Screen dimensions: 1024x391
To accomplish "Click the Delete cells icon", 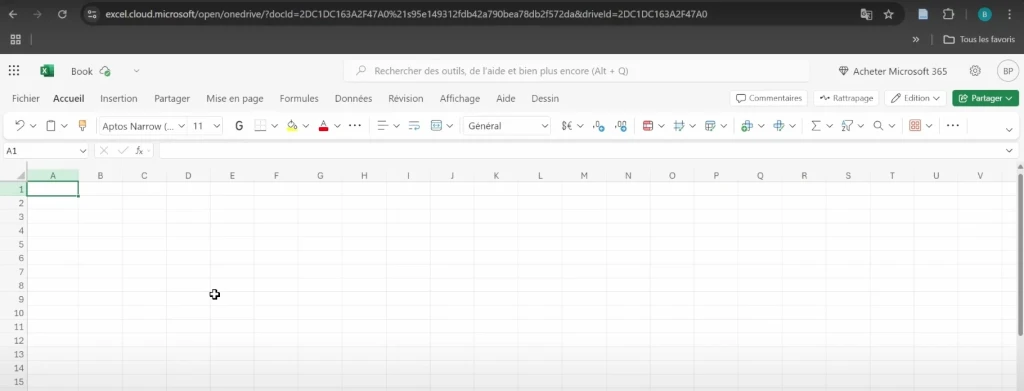I will [778, 126].
